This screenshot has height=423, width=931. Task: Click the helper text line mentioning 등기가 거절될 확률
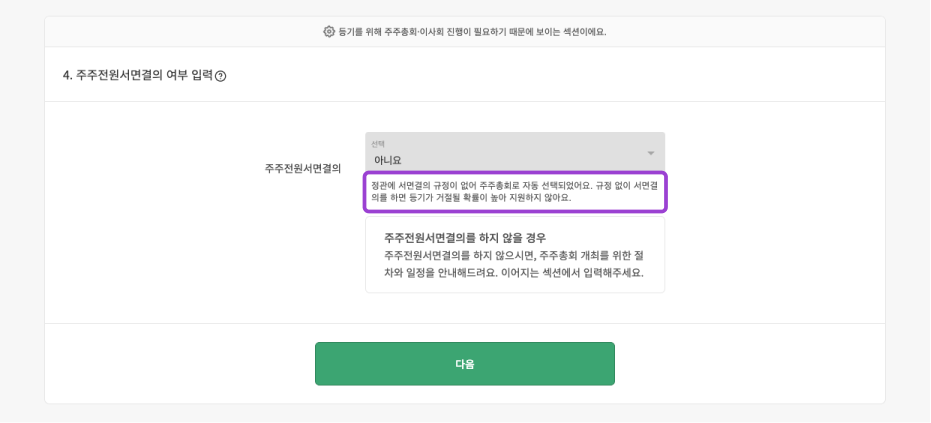tap(471, 198)
